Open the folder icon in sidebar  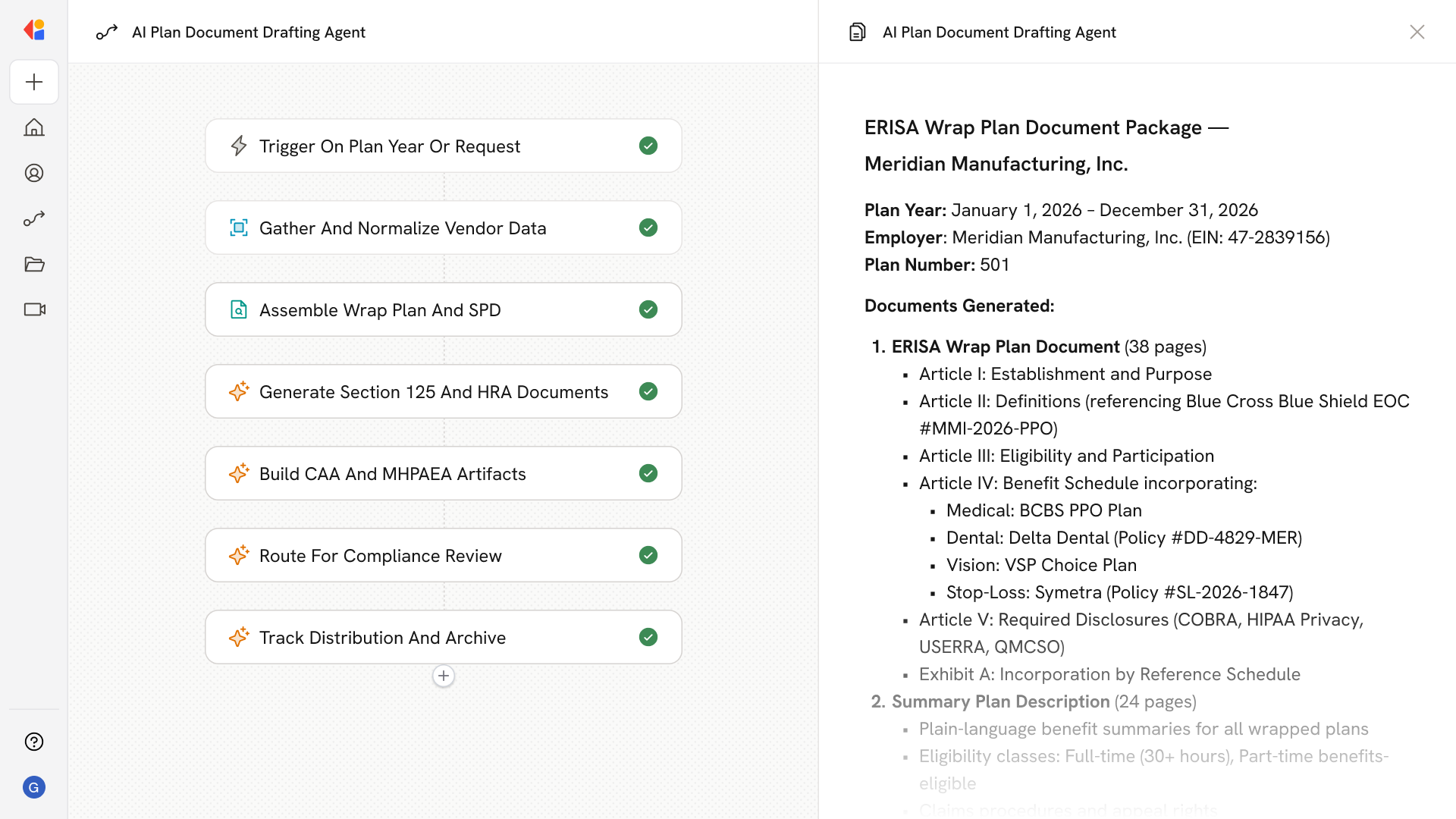(34, 264)
